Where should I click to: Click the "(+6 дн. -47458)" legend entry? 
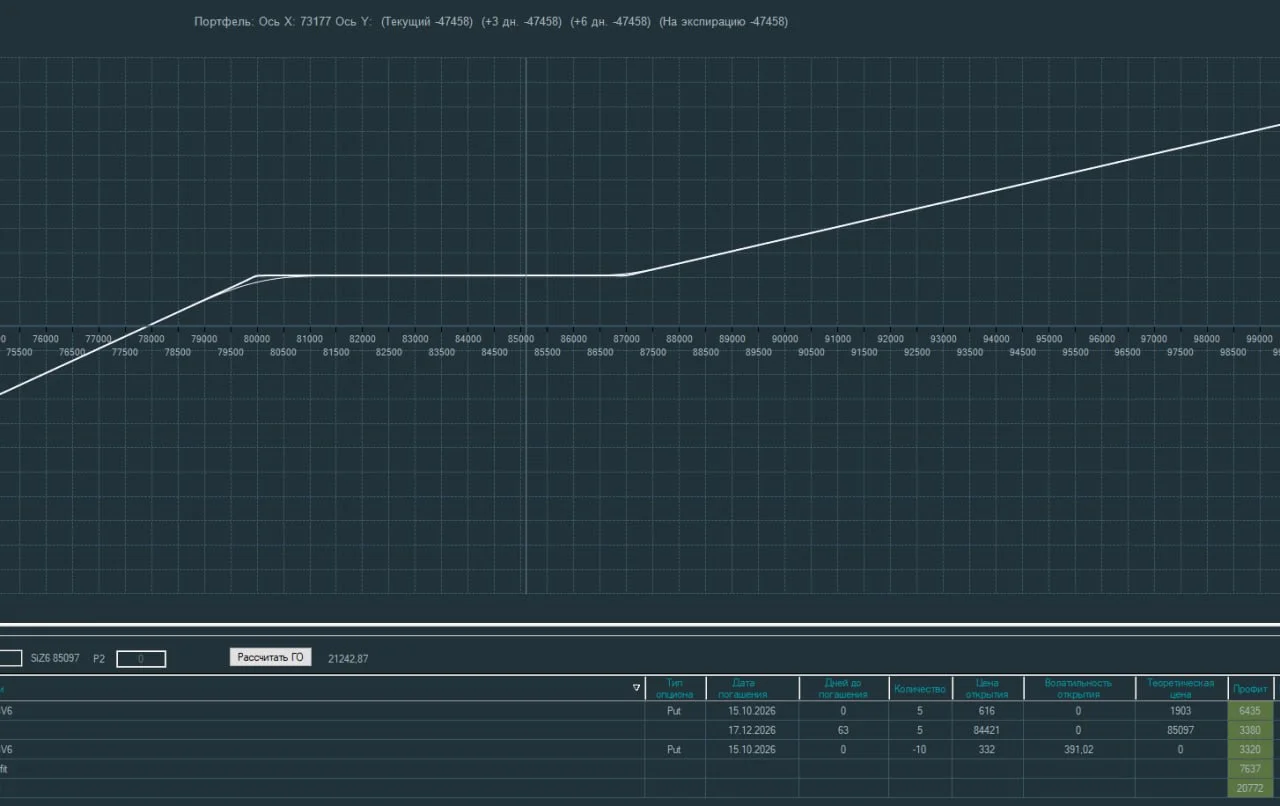[x=610, y=22]
